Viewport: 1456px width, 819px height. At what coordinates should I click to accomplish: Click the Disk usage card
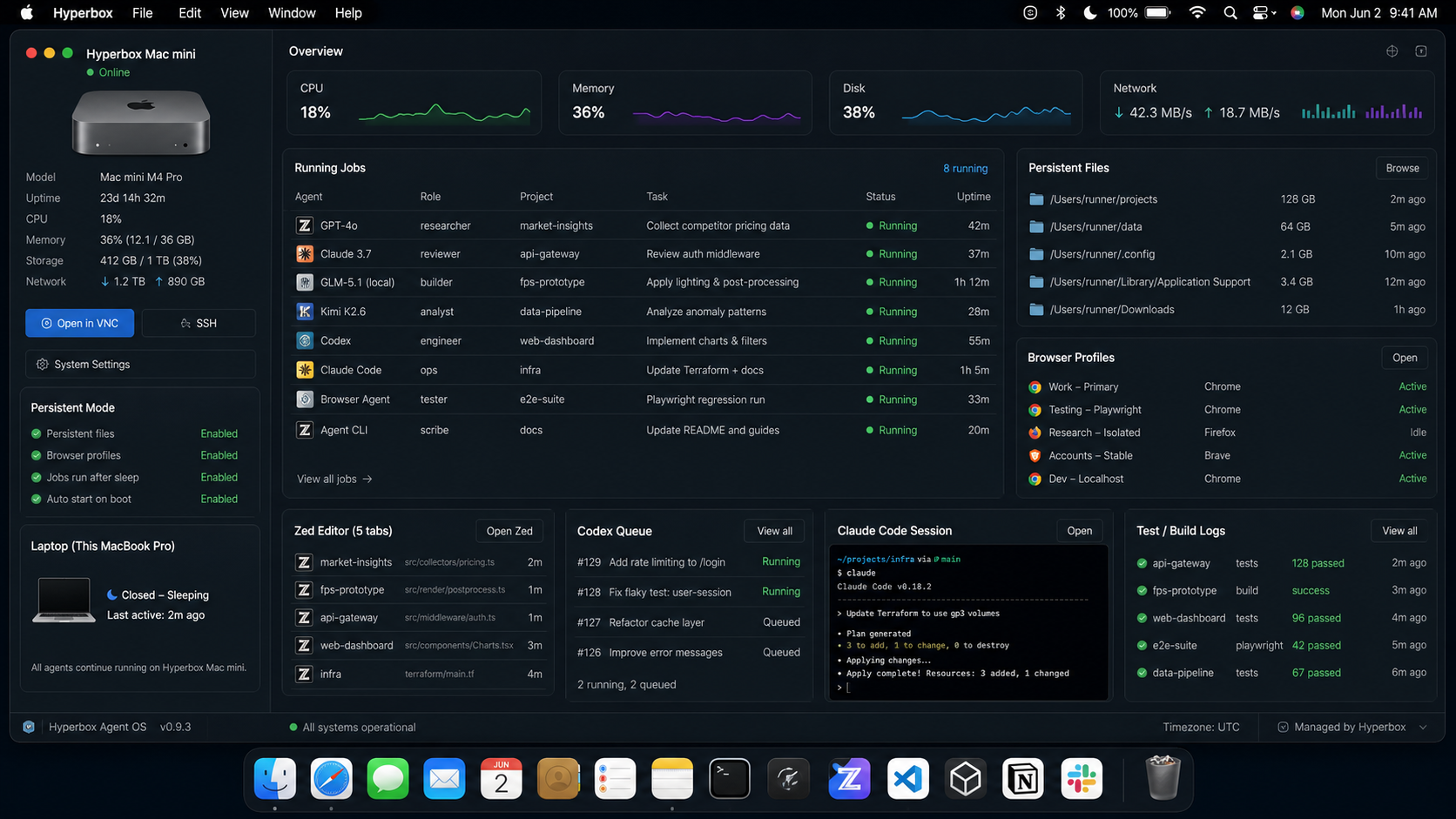955,103
